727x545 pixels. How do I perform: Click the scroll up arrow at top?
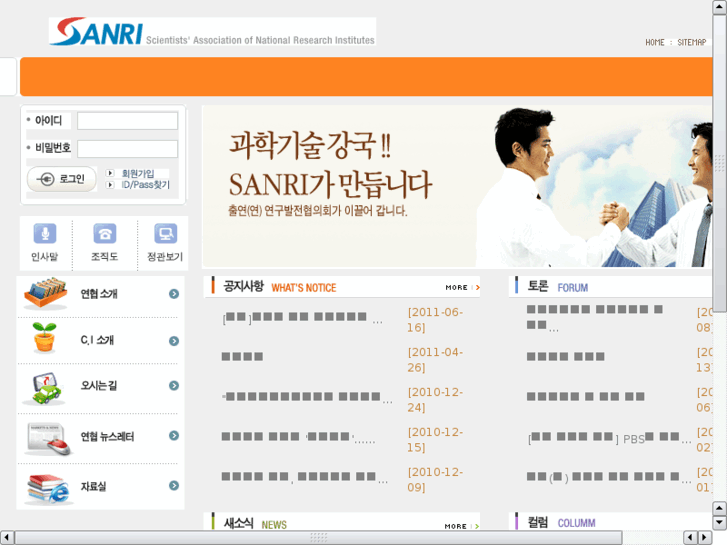click(x=719, y=7)
